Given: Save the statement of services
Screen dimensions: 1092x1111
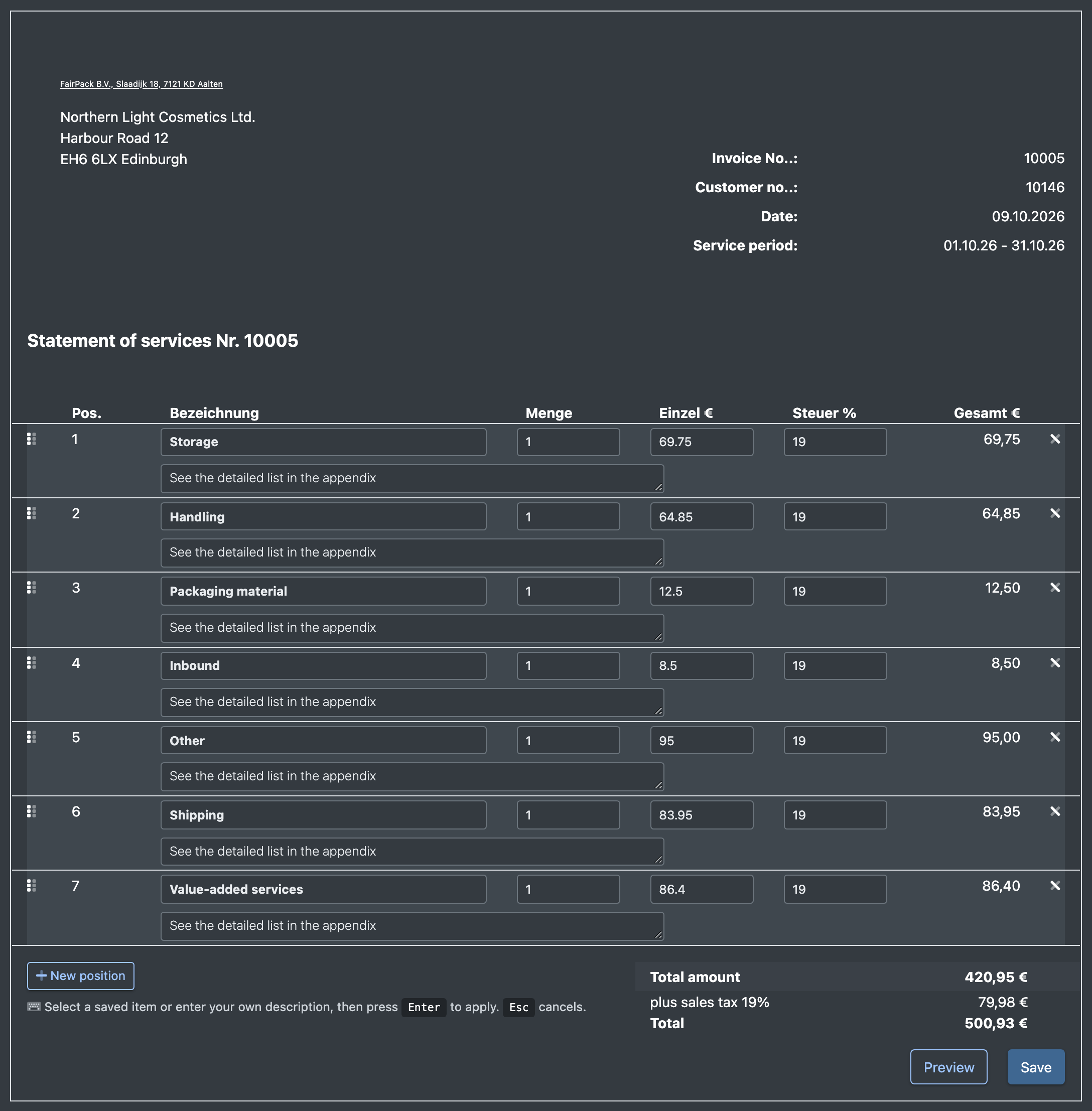Looking at the screenshot, I should (x=1036, y=1067).
